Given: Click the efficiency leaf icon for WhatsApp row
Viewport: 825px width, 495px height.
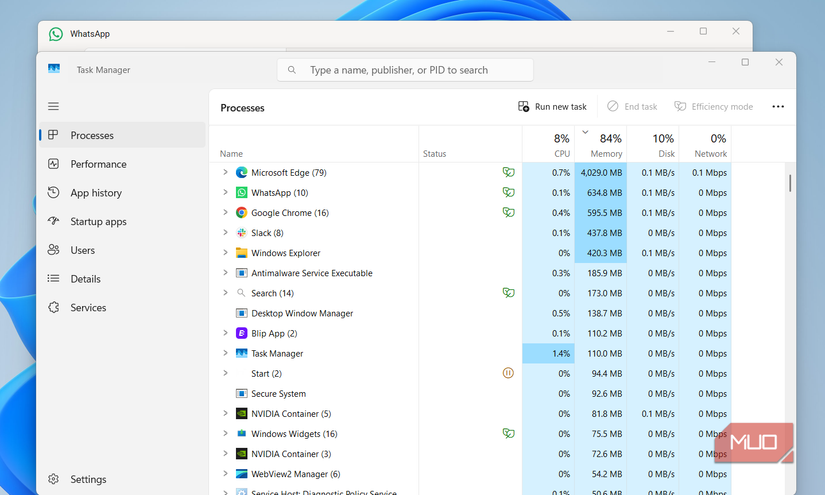Looking at the screenshot, I should 508,192.
